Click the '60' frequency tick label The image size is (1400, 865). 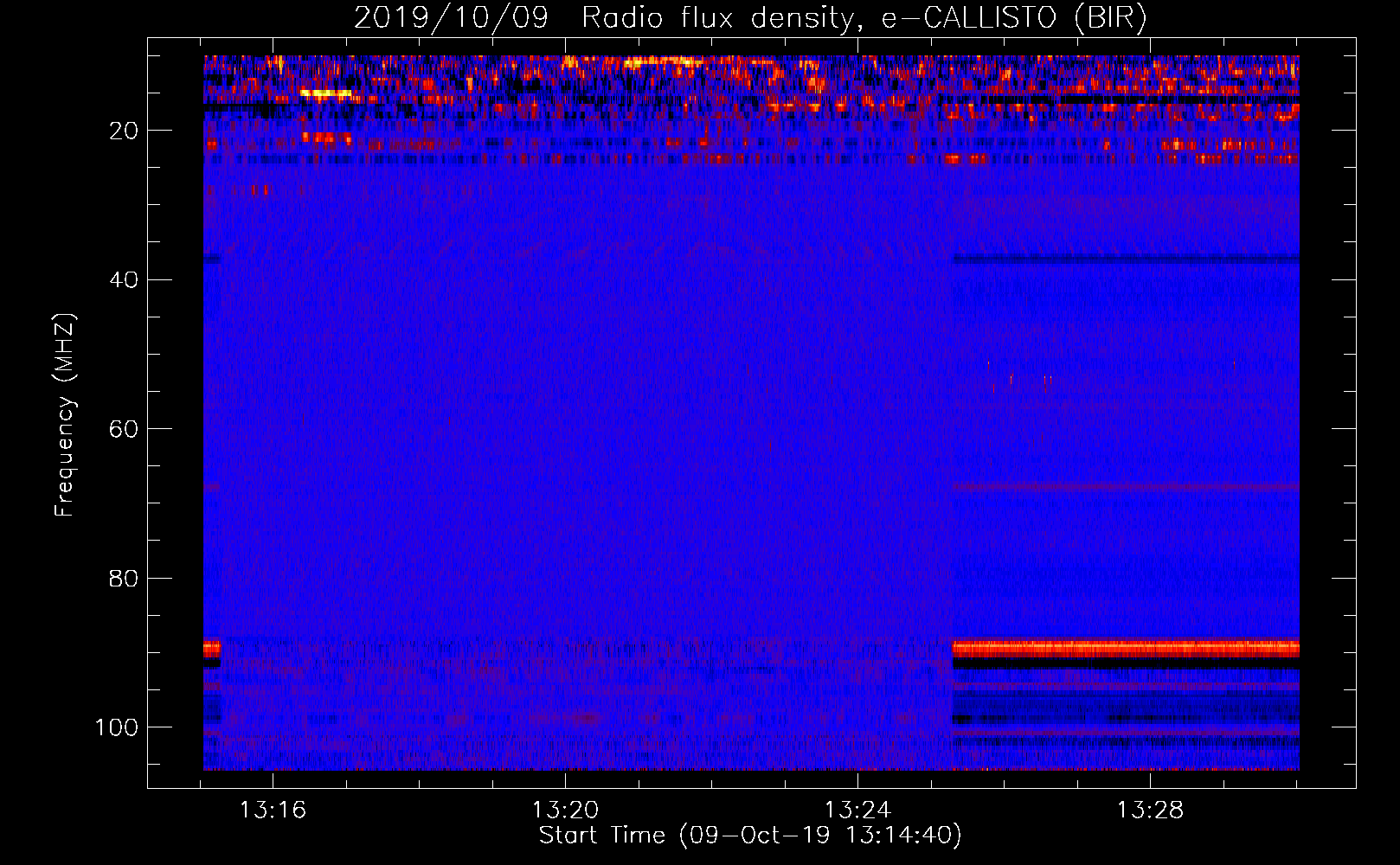[x=124, y=429]
